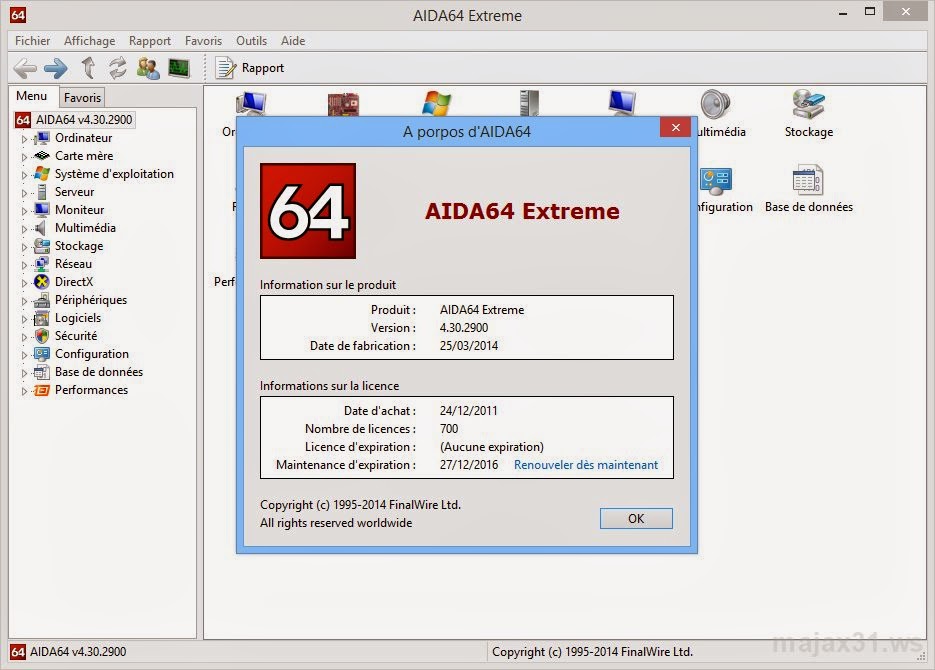Expand the Performances tree node

click(23, 390)
